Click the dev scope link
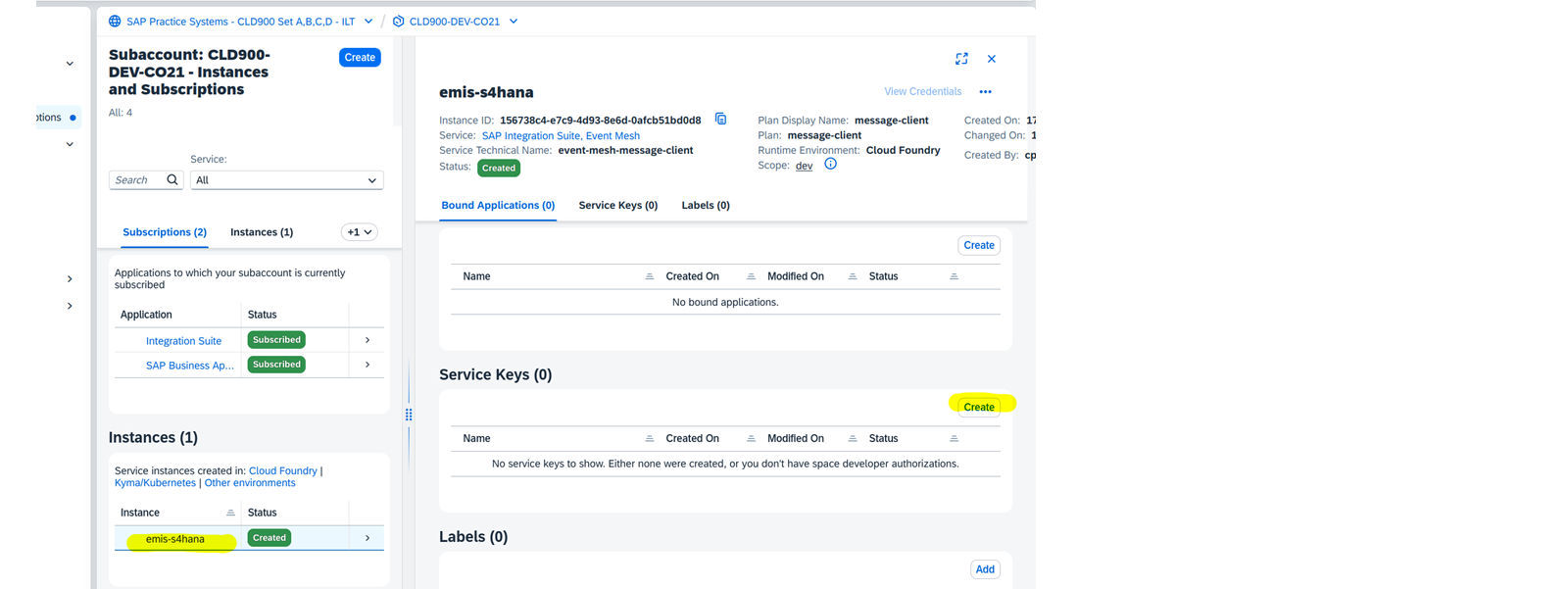 tap(804, 166)
